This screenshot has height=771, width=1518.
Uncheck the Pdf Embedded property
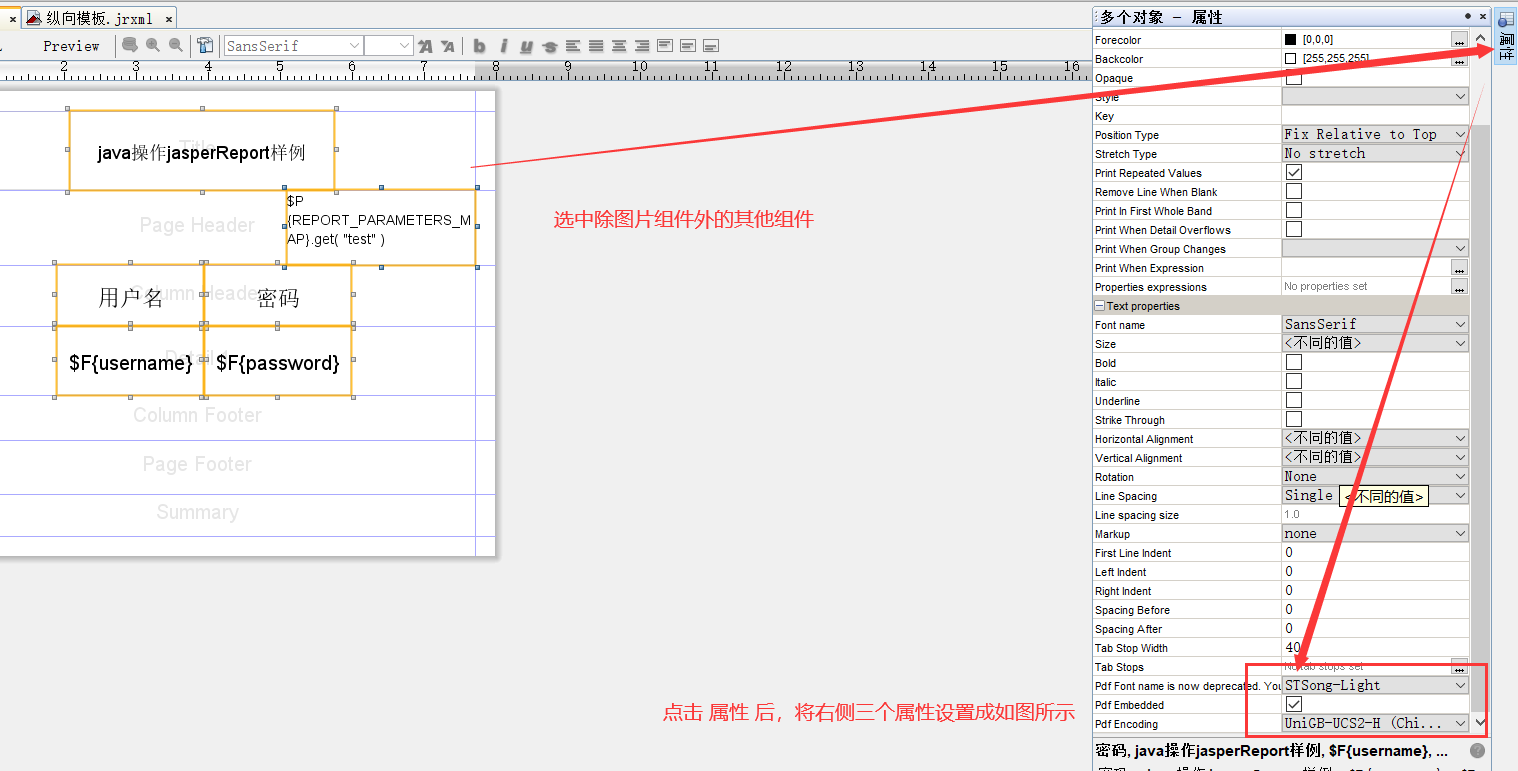tap(1293, 704)
